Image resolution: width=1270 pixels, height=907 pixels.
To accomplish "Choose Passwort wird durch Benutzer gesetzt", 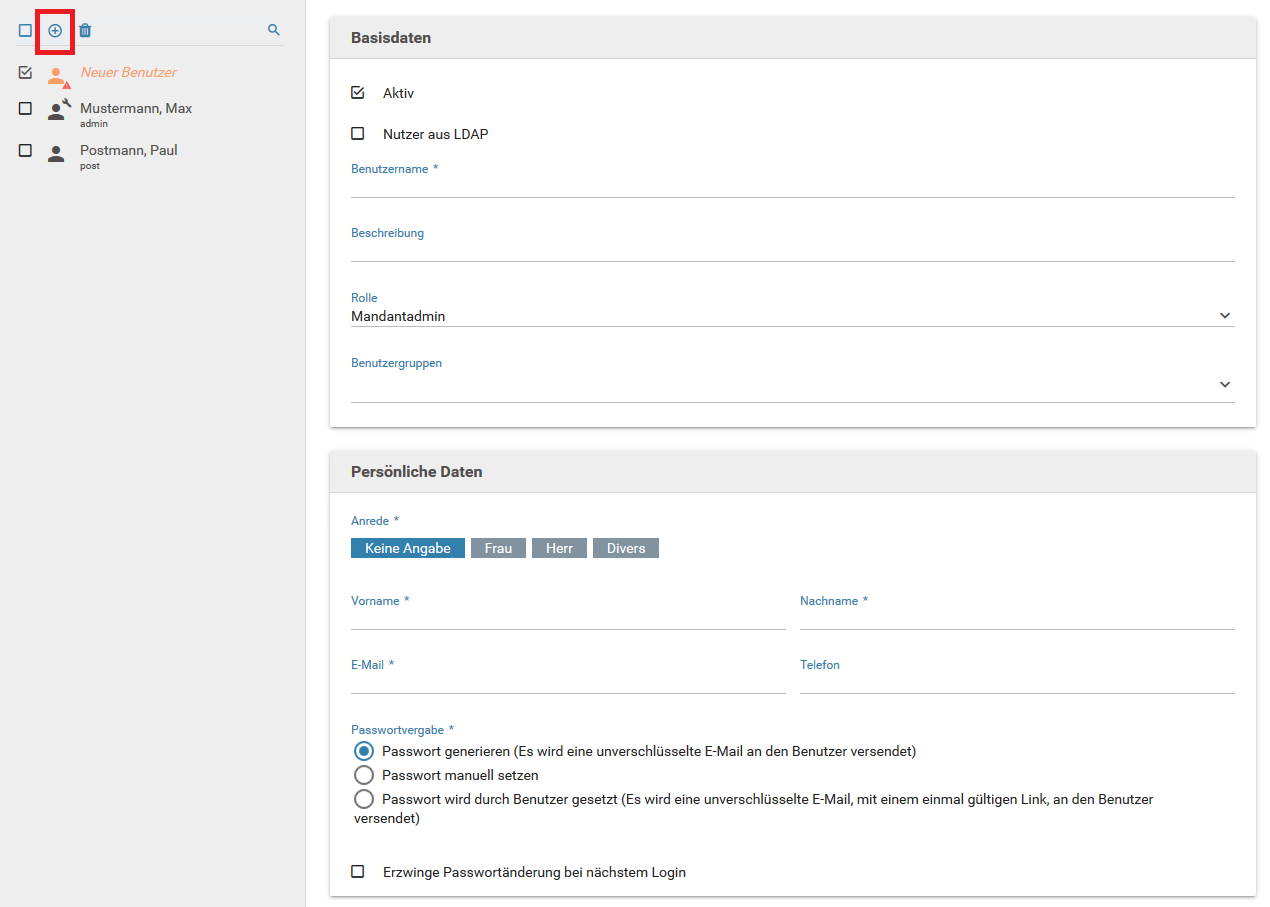I will click(x=364, y=799).
